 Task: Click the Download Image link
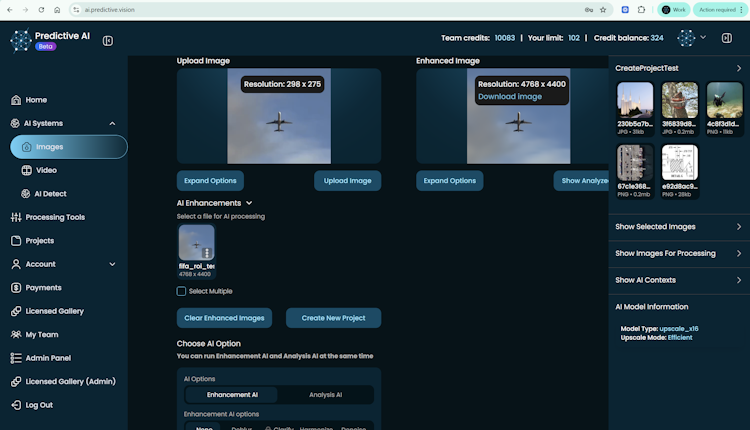click(510, 97)
